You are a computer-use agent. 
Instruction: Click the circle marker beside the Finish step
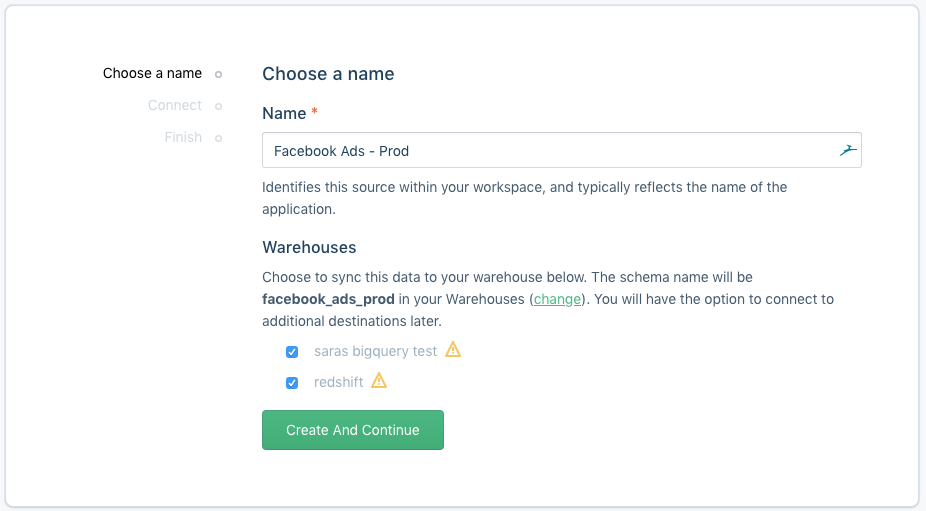(219, 138)
